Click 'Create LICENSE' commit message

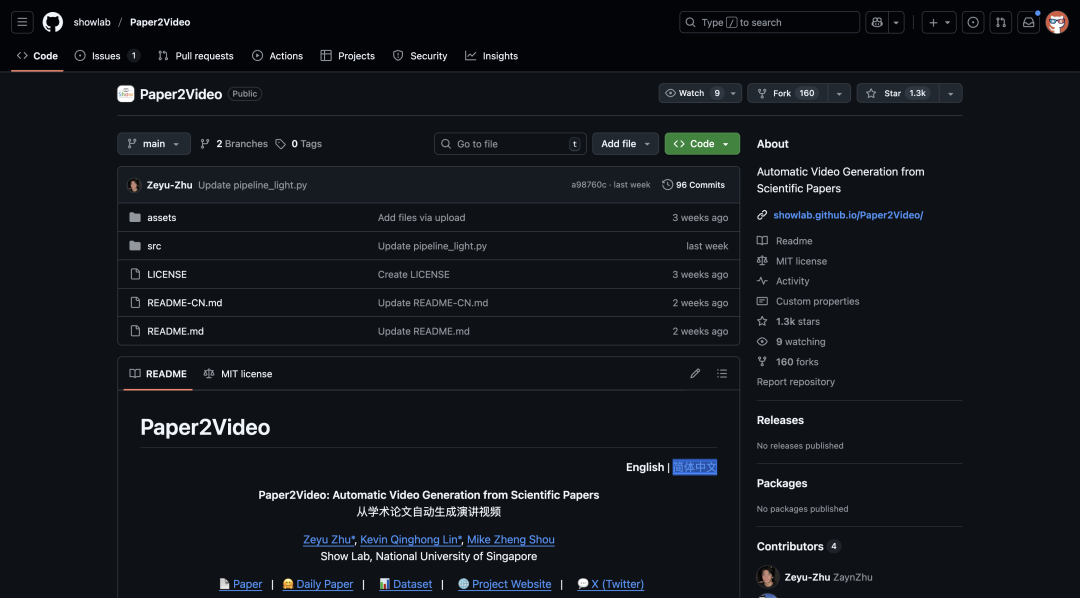click(413, 274)
